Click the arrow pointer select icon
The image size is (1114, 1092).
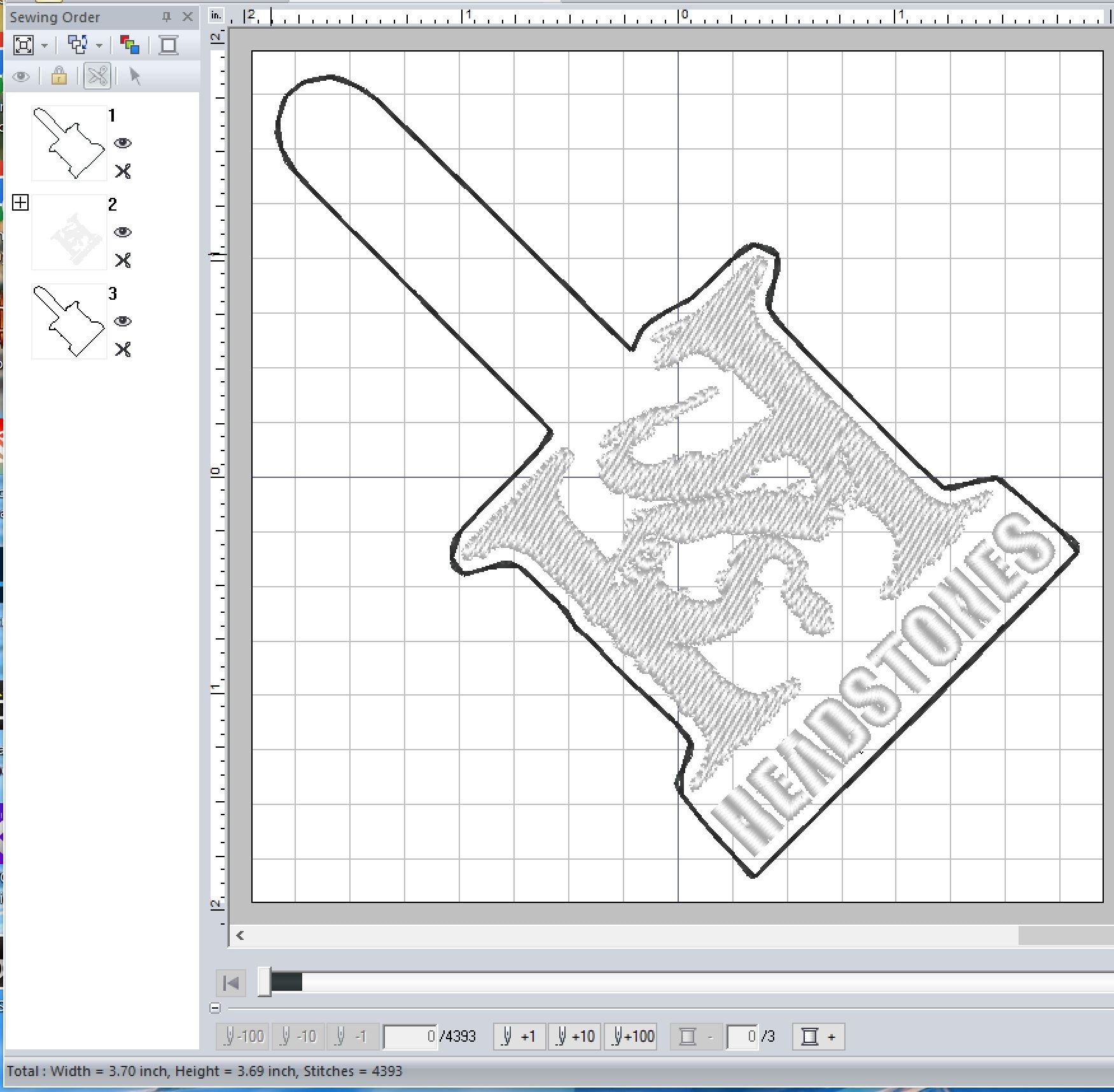pos(134,76)
